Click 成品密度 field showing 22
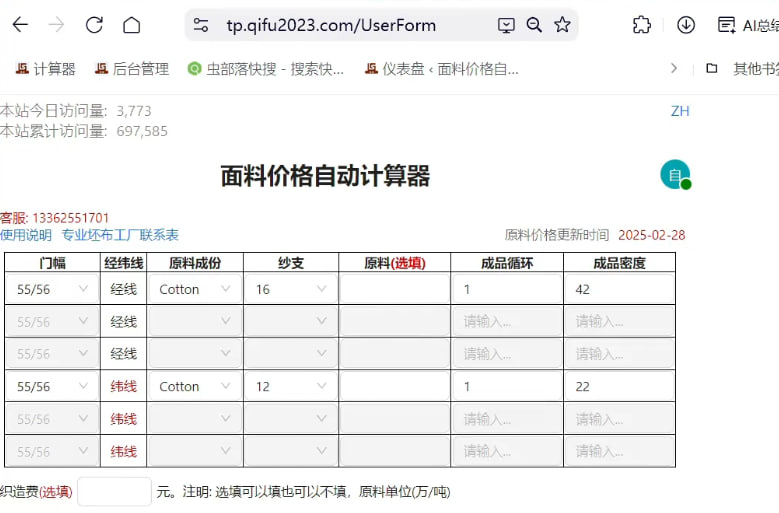Image resolution: width=779 pixels, height=513 pixels. [x=619, y=386]
